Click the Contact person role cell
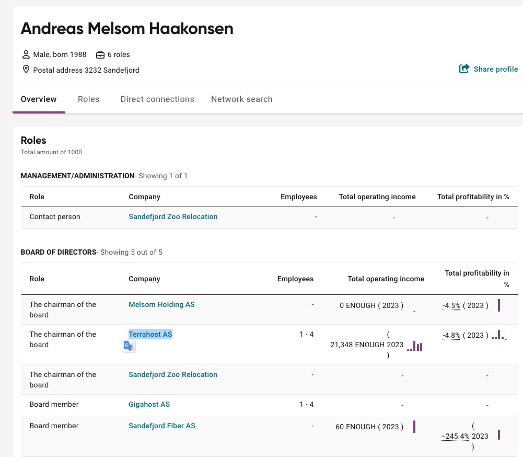The height and width of the screenshot is (457, 523). [x=55, y=216]
